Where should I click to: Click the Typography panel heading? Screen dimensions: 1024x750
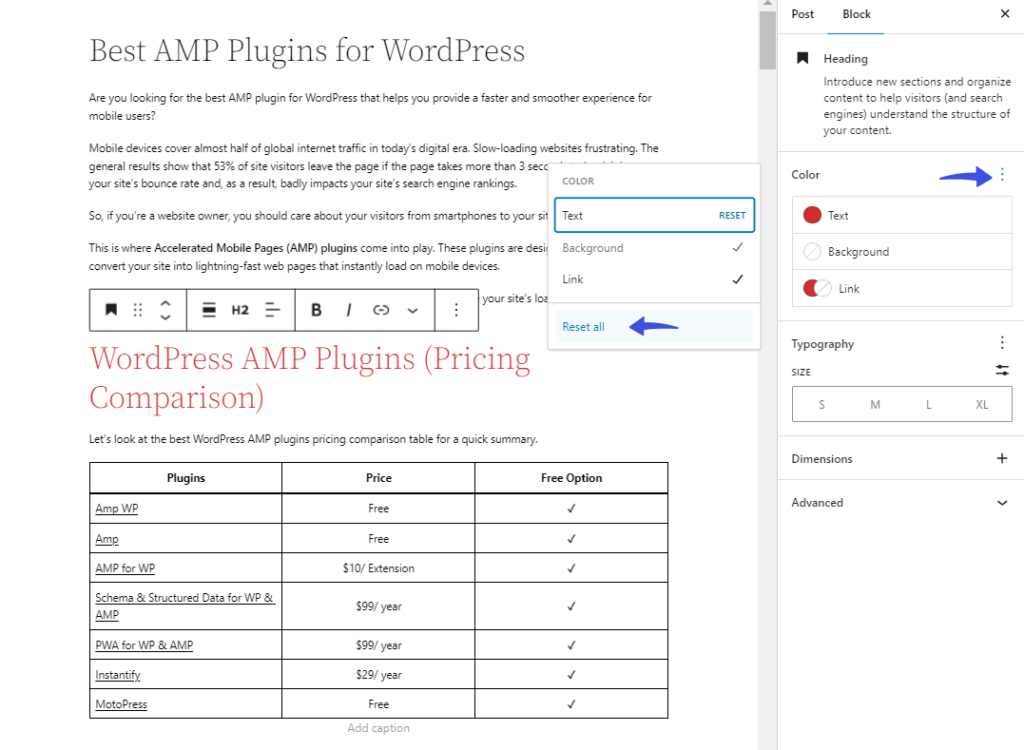tap(822, 344)
